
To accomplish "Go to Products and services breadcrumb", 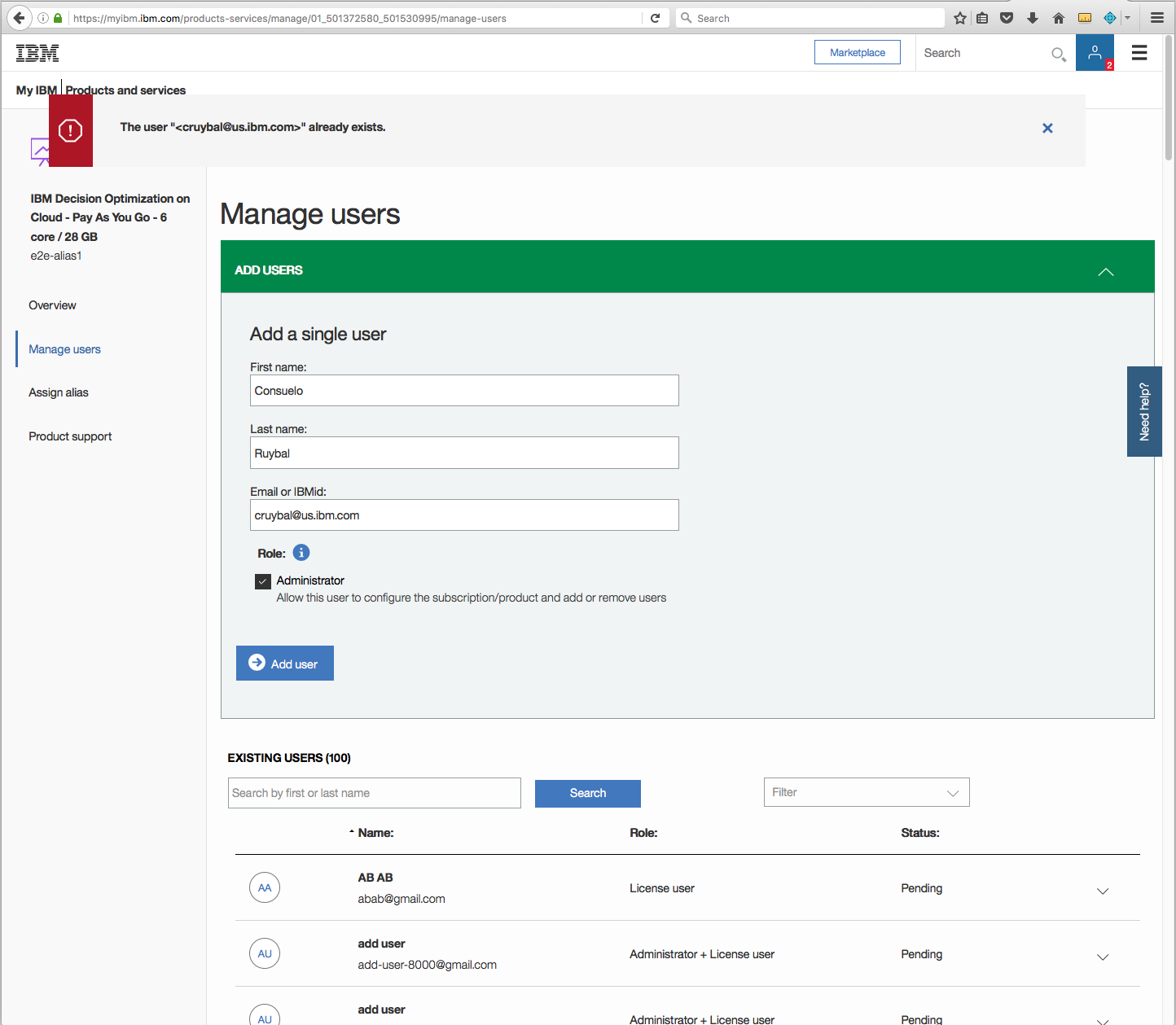I will [x=125, y=90].
